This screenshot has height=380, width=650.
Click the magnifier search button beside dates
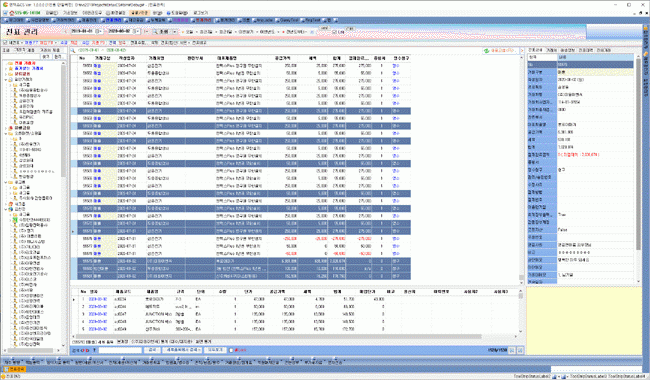(x=162, y=31)
